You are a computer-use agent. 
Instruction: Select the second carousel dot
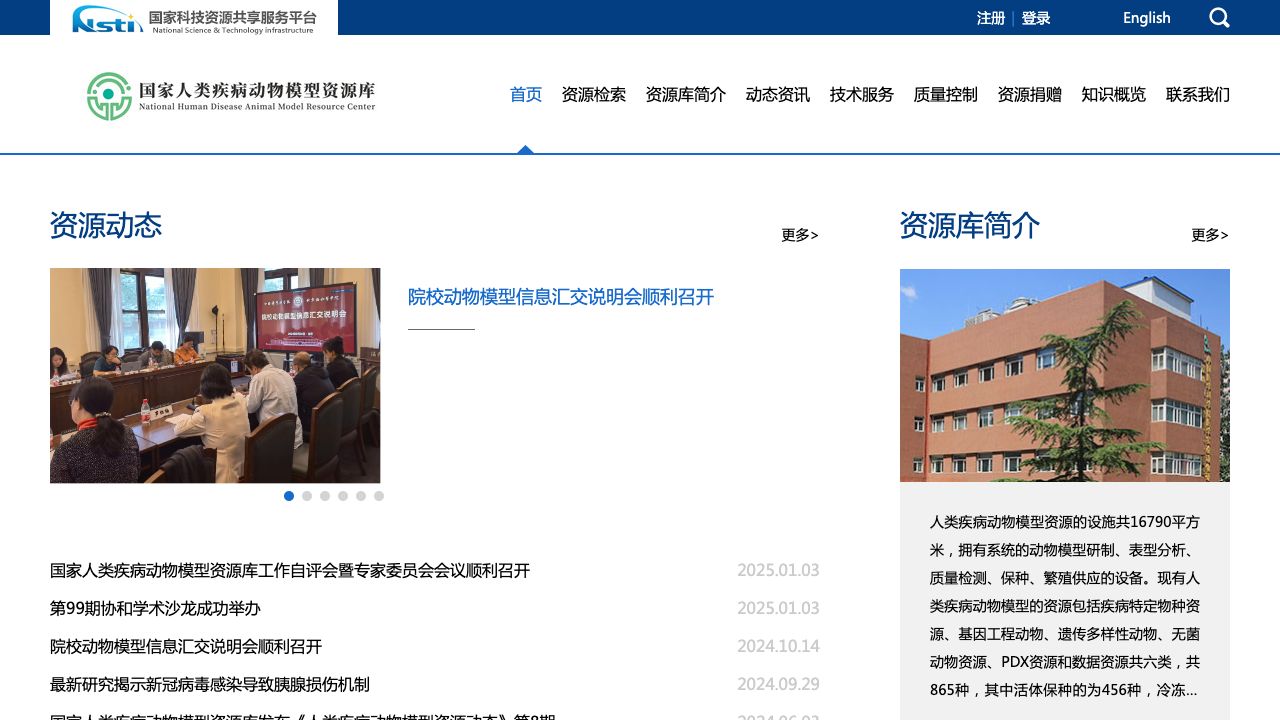[307, 496]
